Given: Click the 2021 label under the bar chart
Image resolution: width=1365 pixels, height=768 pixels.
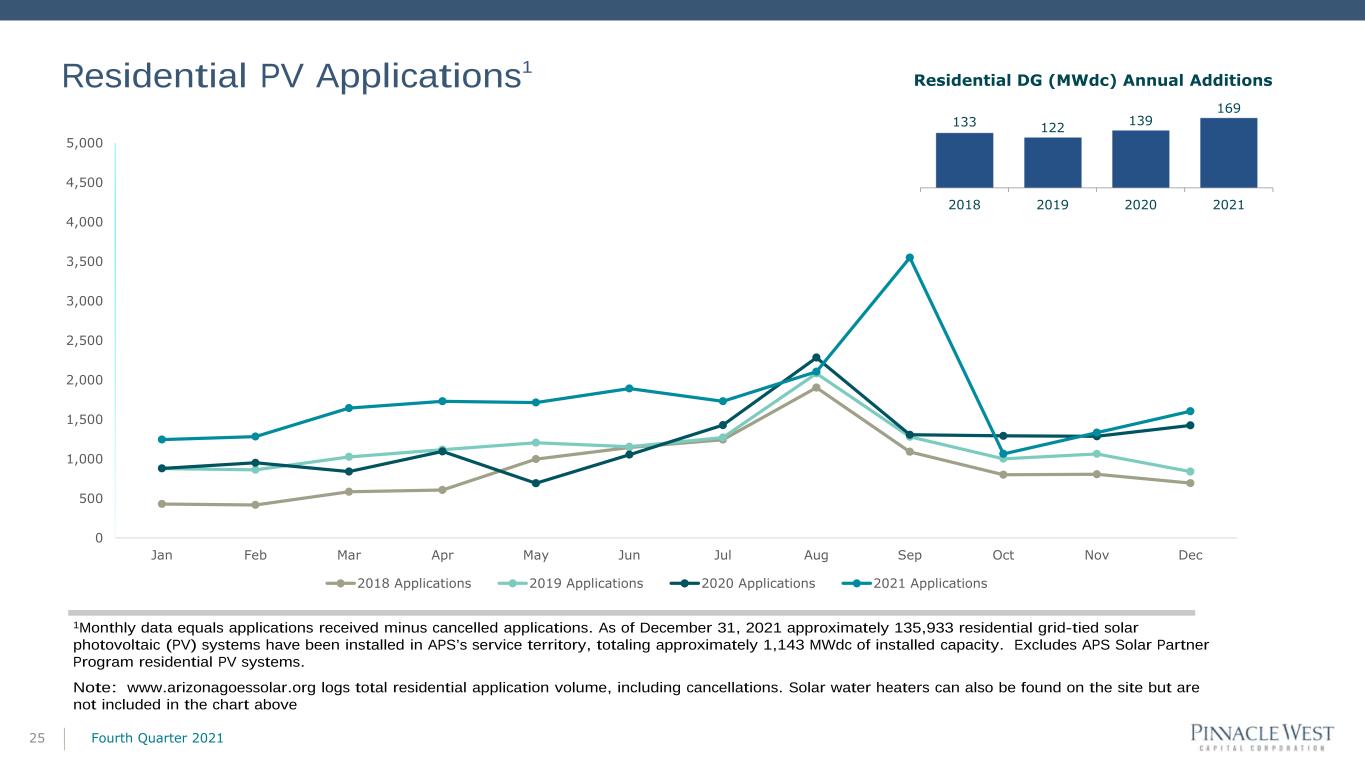Looking at the screenshot, I should (1229, 204).
